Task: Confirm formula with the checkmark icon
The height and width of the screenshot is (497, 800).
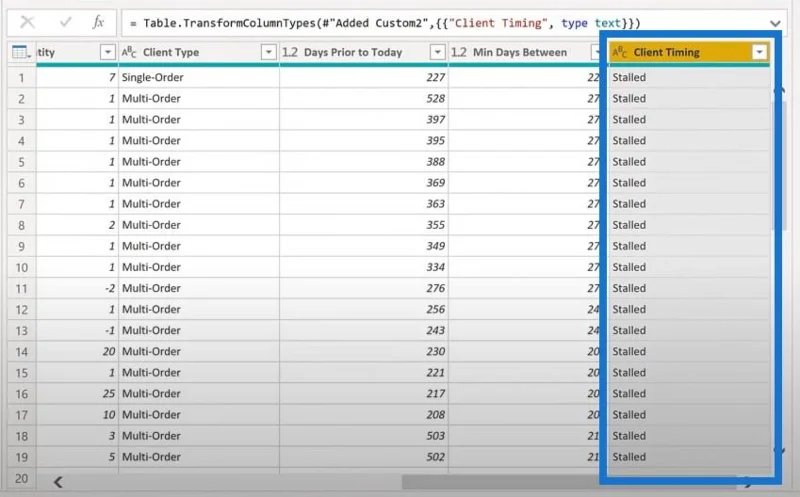Action: pyautogui.click(x=65, y=22)
